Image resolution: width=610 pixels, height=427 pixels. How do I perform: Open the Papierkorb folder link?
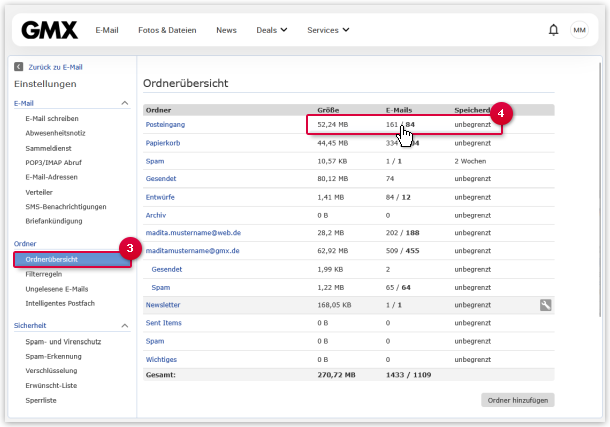pyautogui.click(x=165, y=143)
